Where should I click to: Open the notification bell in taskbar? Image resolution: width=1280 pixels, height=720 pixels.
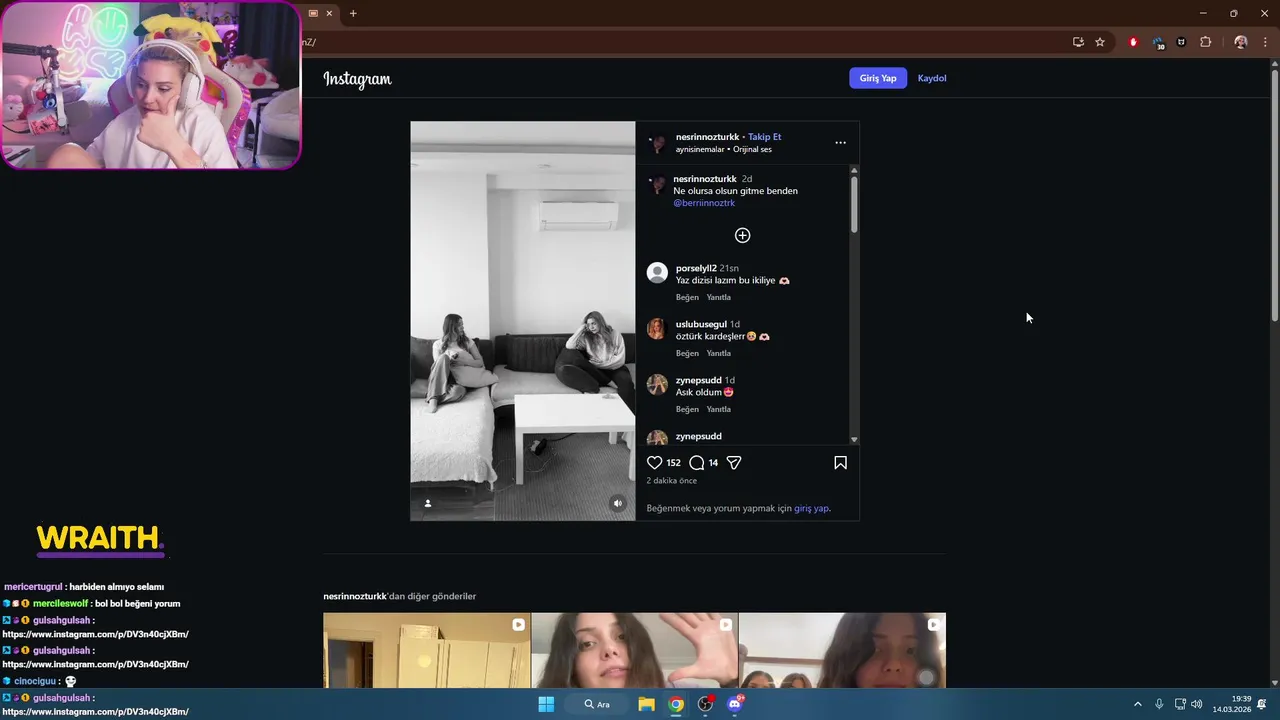(x=1263, y=704)
